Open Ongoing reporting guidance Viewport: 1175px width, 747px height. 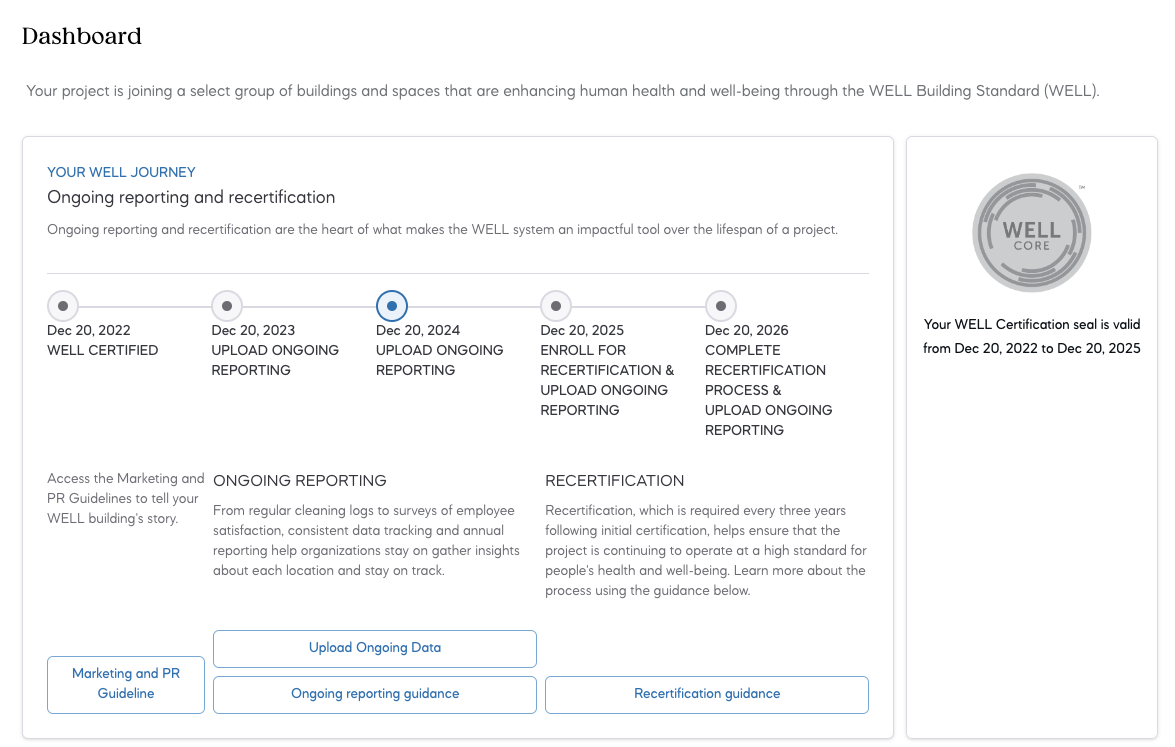(375, 695)
